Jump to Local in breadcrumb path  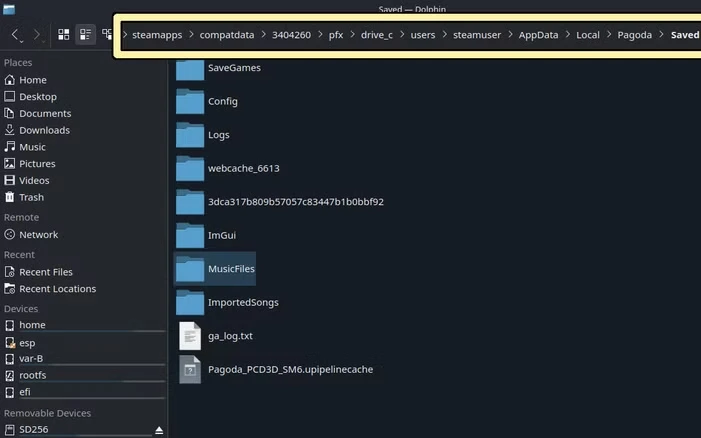(x=588, y=35)
